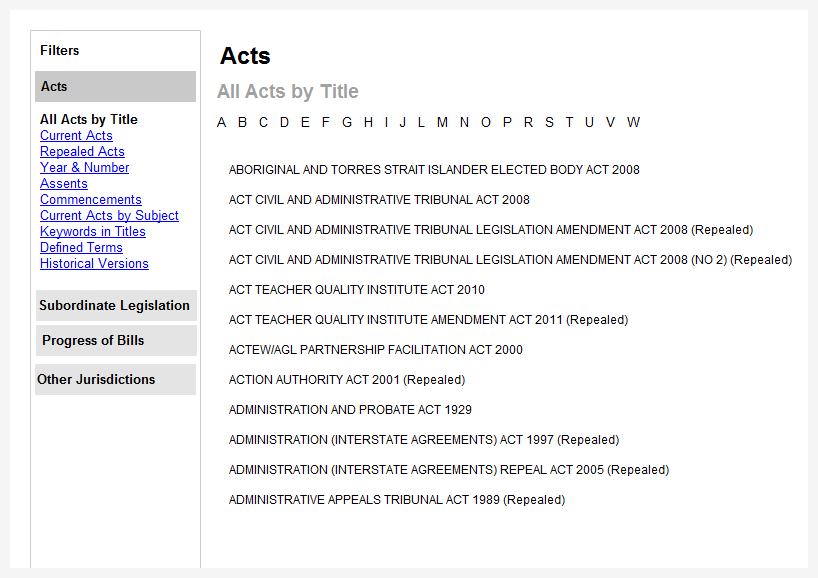Open Action Authority Act 2001 (Repealed)
Screen dimensions: 818x578
click(x=347, y=380)
